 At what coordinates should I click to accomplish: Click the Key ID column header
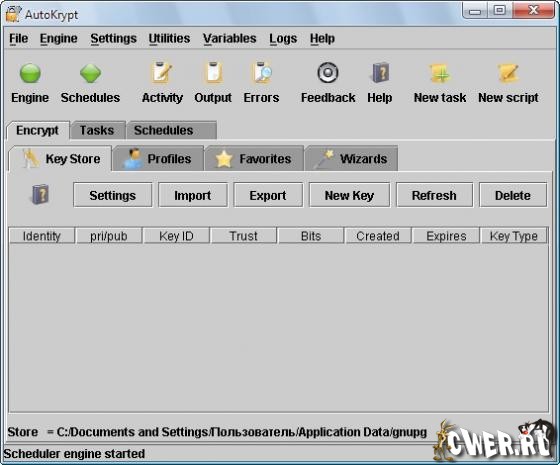click(176, 236)
